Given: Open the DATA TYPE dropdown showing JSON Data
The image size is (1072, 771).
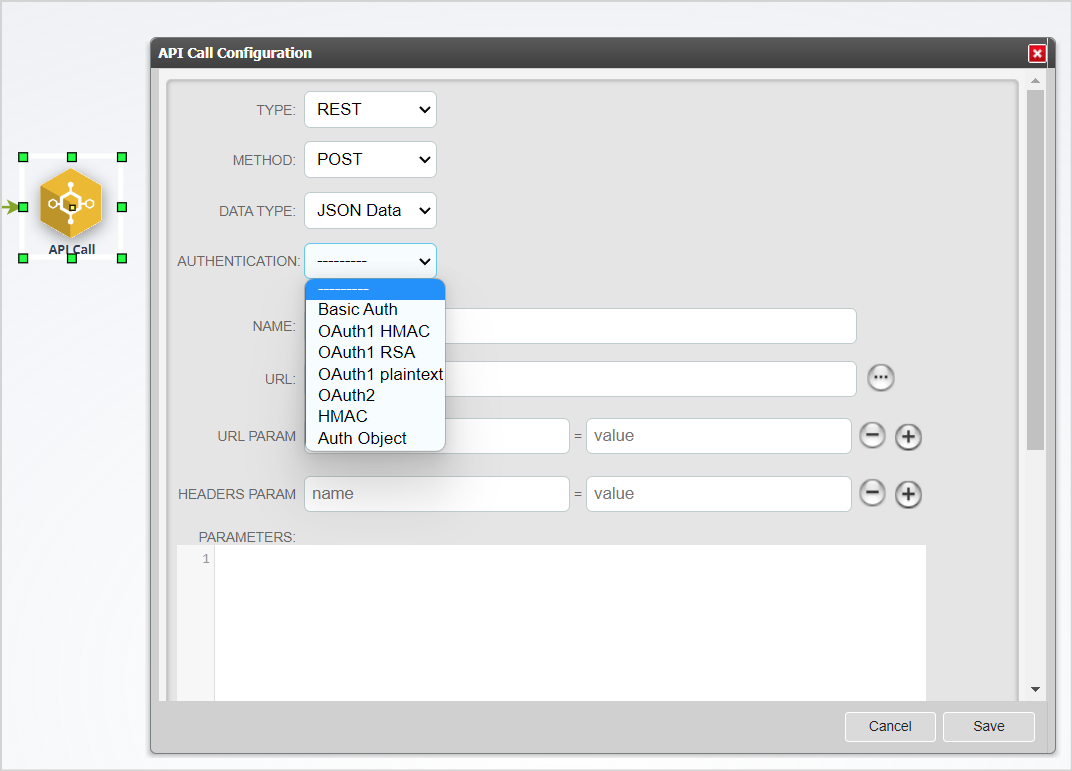Looking at the screenshot, I should pos(371,211).
